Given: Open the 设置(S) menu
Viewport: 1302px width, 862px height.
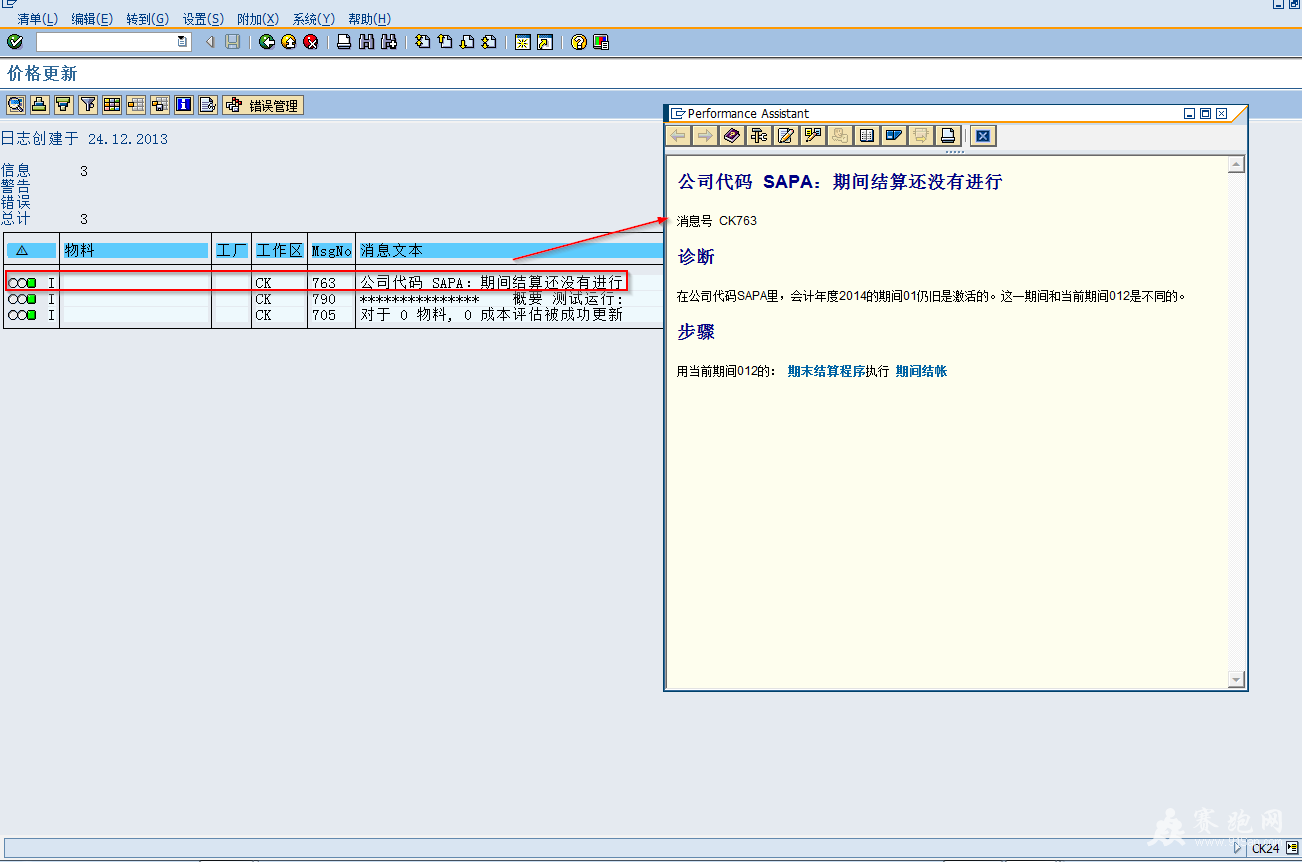Looking at the screenshot, I should [x=203, y=19].
